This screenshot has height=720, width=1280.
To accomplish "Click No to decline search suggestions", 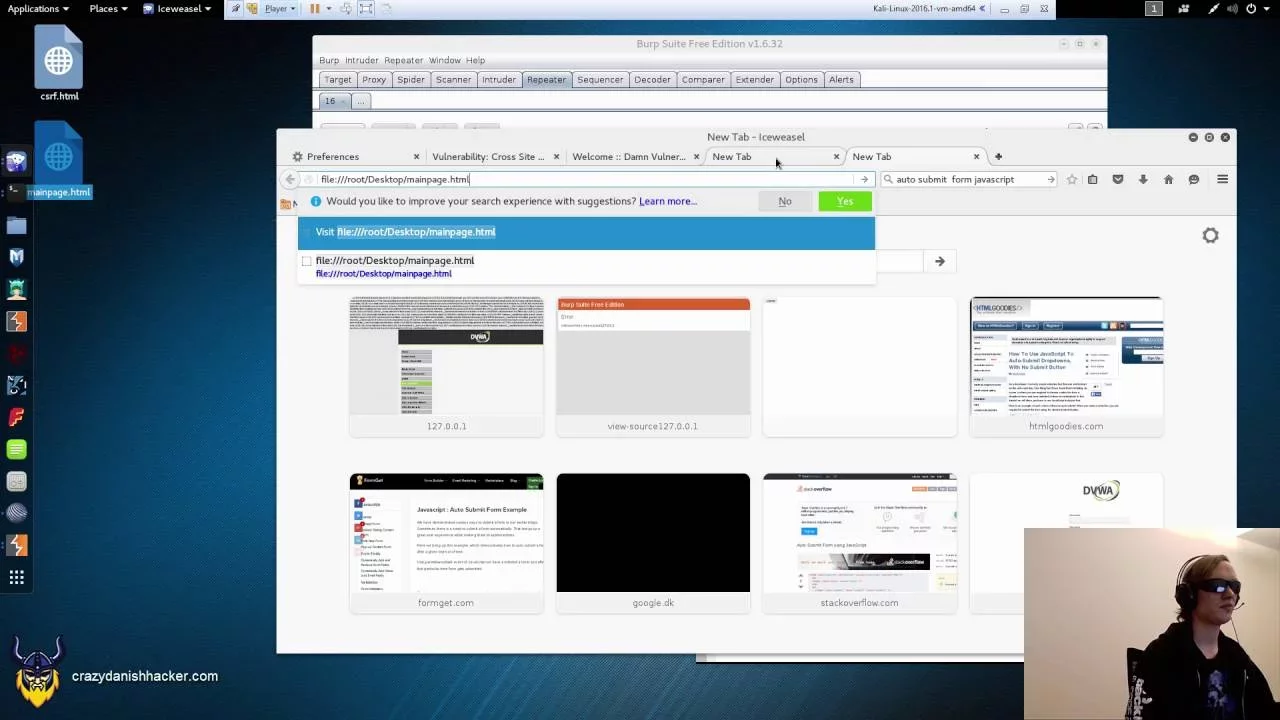I will tap(785, 202).
